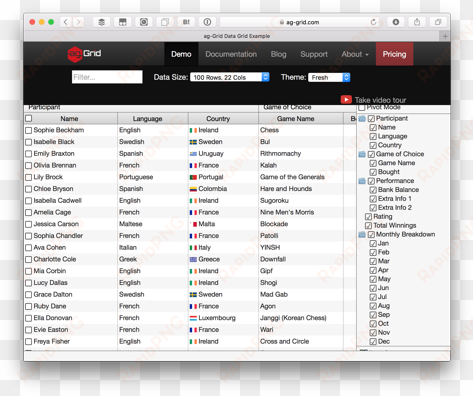The width and height of the screenshot is (473, 396).
Task: Click Monthly Breakdown folder icon
Action: [x=362, y=235]
